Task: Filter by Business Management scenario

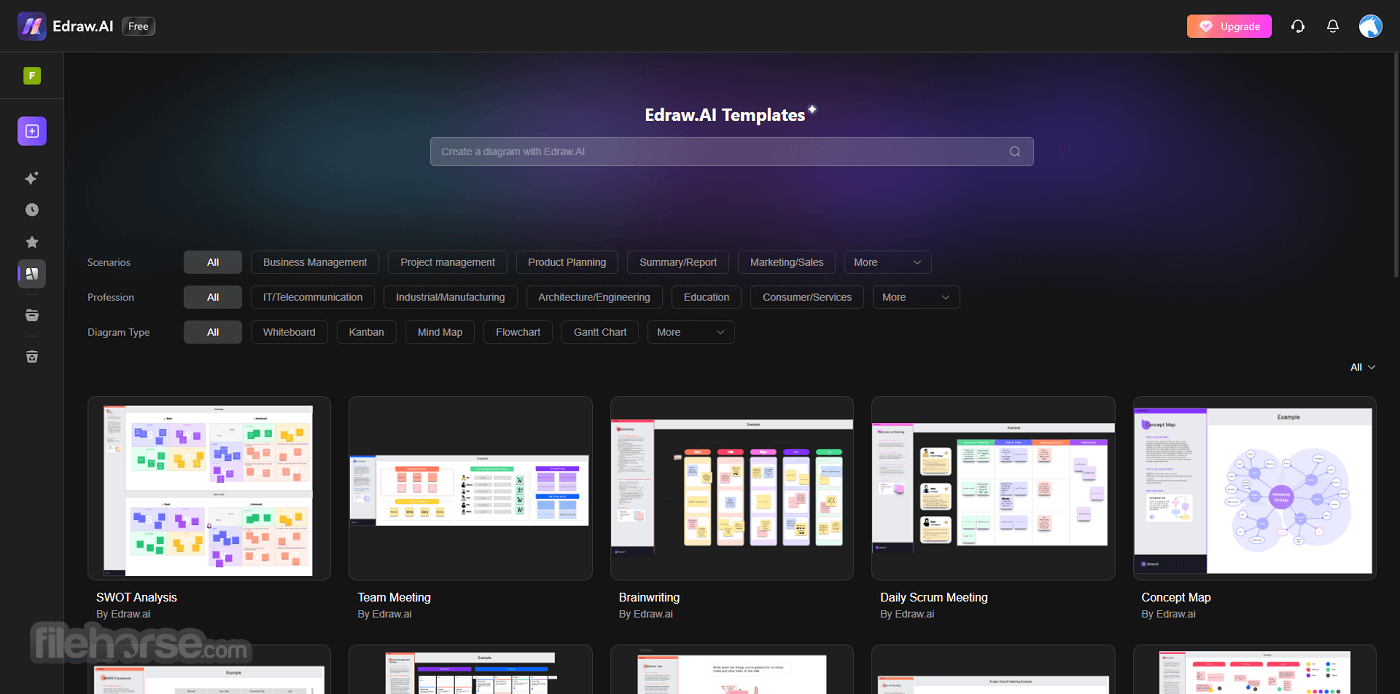Action: coord(315,262)
